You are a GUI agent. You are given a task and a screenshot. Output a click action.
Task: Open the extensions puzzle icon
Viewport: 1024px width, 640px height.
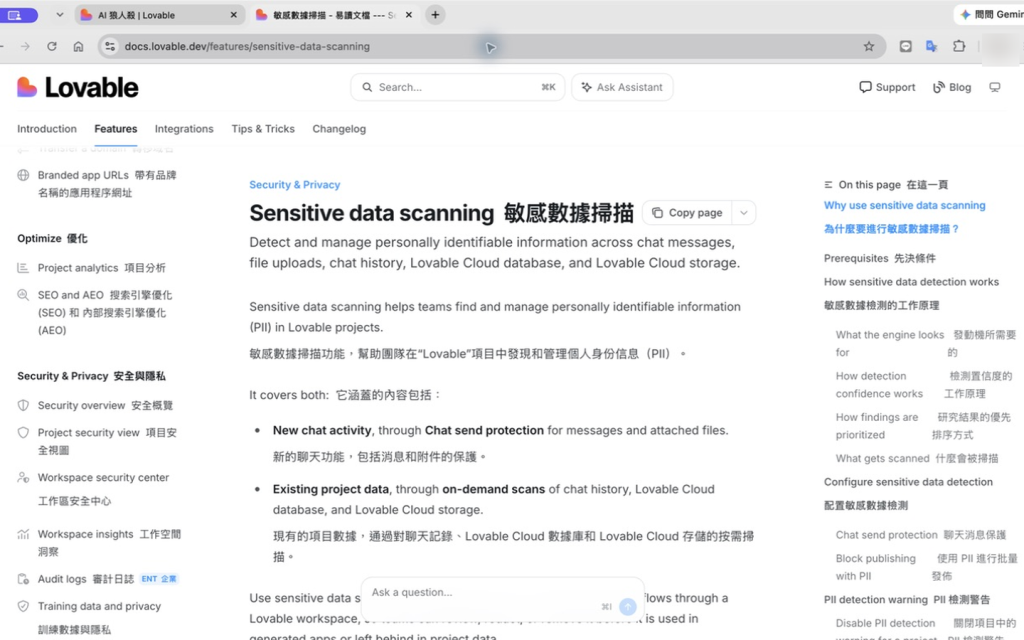[959, 46]
